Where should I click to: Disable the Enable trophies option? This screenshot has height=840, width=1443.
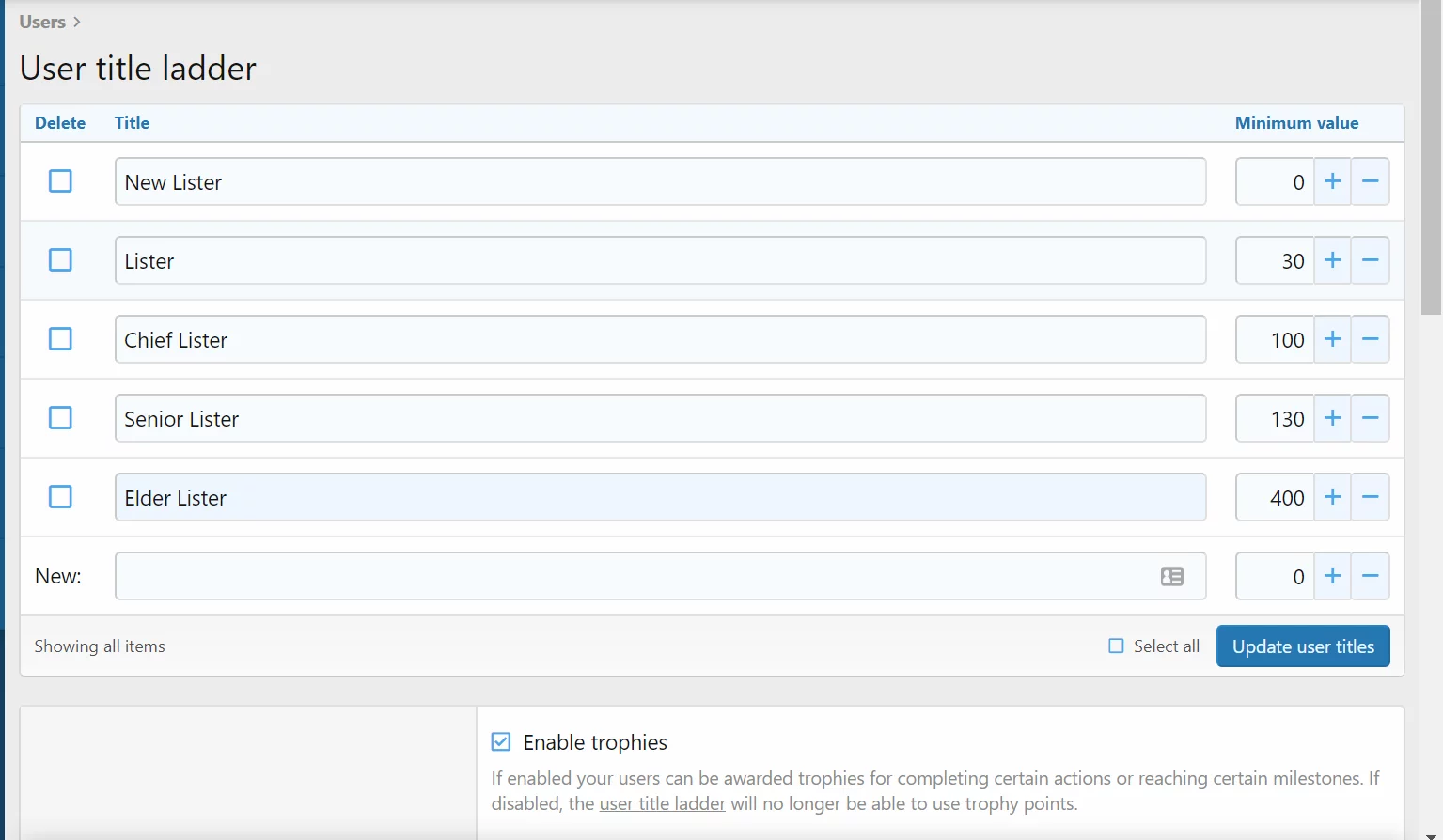[501, 742]
